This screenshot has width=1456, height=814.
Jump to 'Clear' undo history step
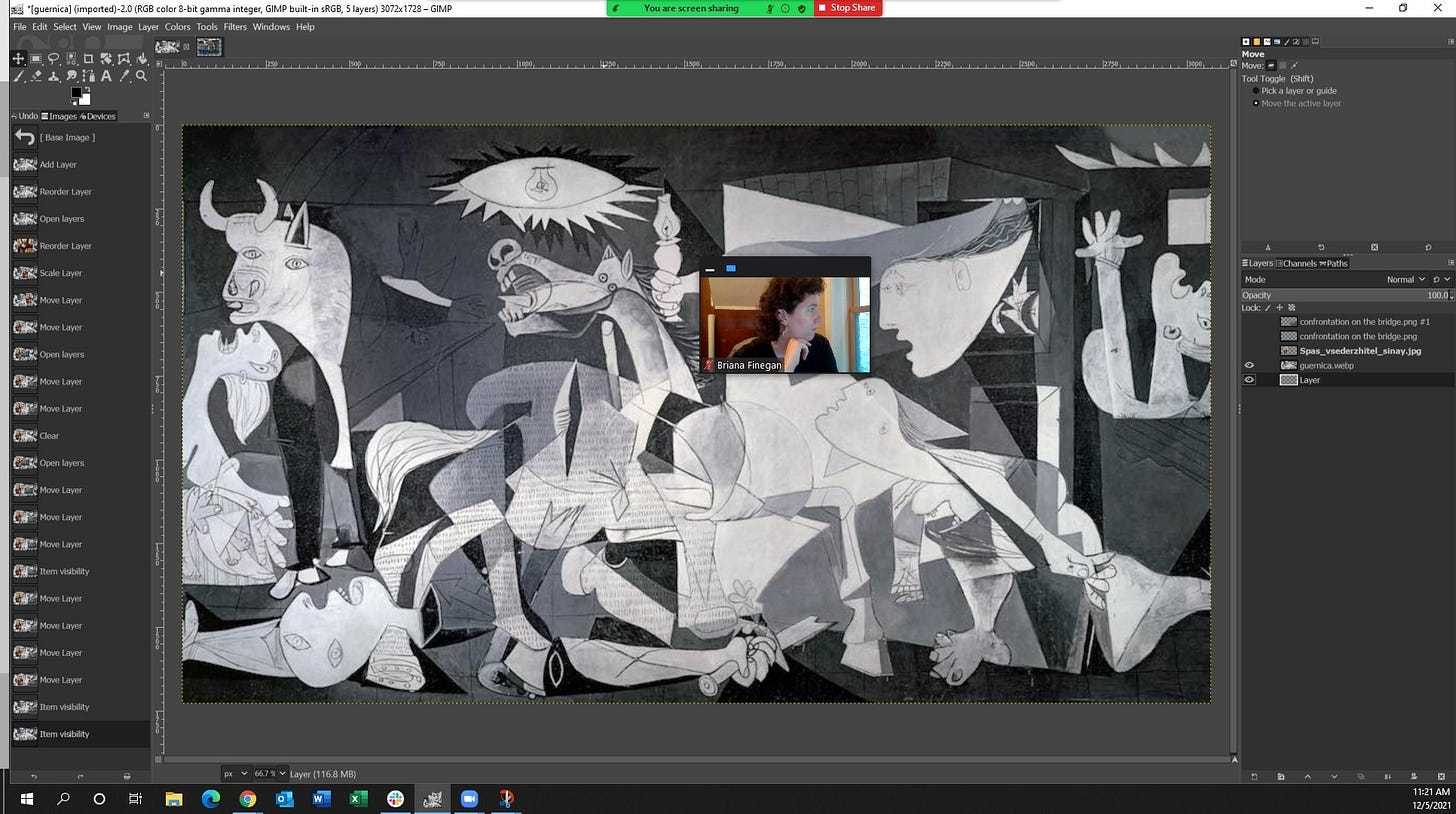pos(81,436)
